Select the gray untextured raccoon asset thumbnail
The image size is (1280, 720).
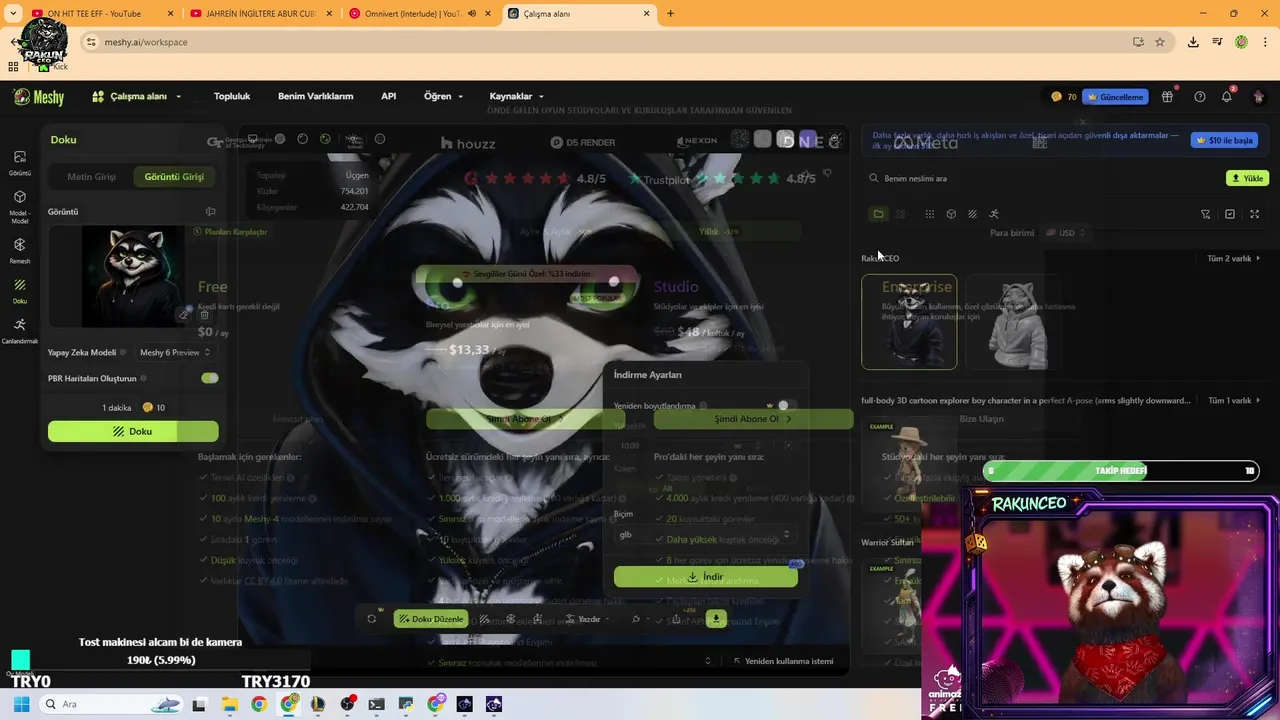[1011, 322]
